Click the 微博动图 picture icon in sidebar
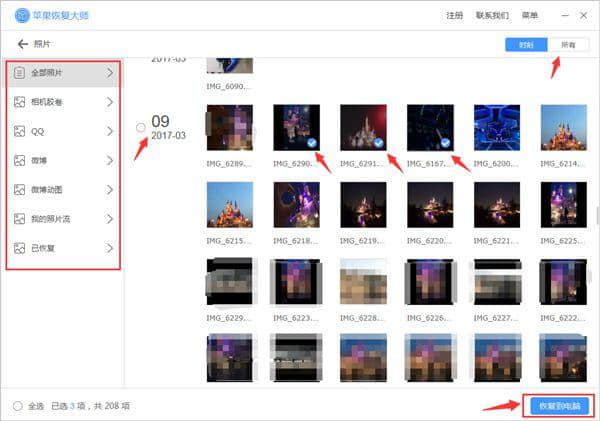This screenshot has width=600, height=421. [x=19, y=189]
